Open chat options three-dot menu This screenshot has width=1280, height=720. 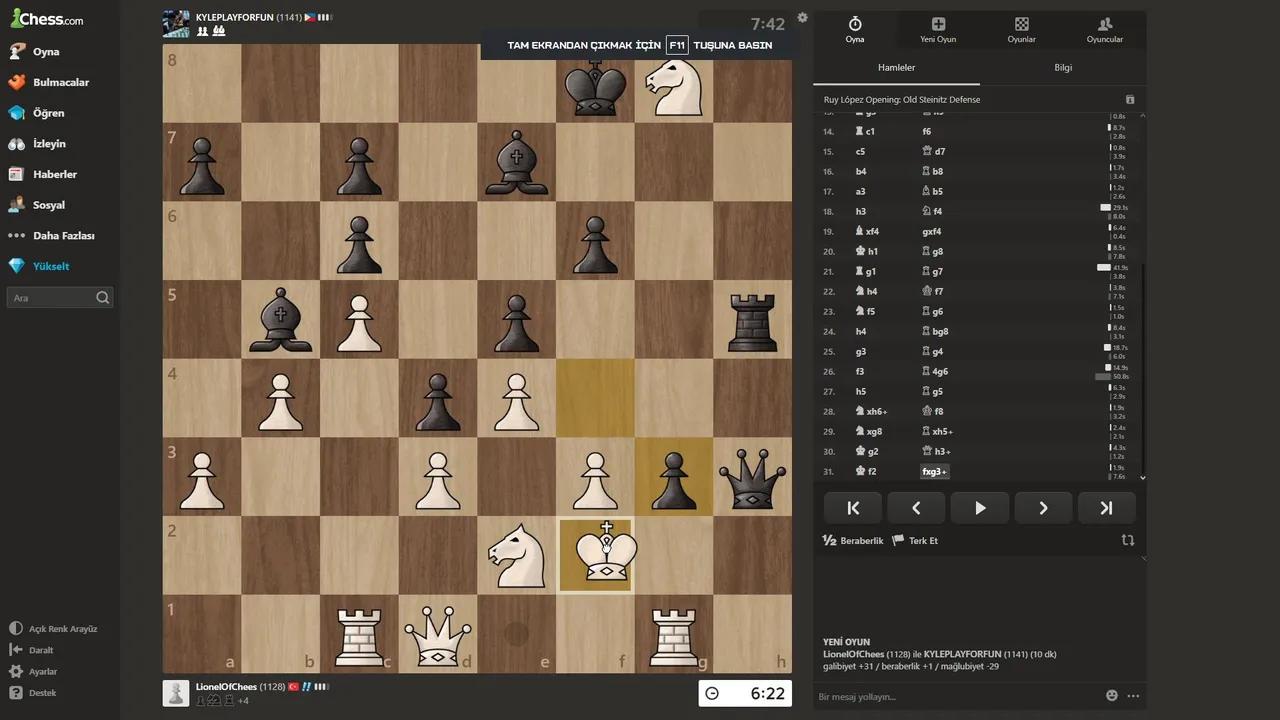click(1133, 696)
